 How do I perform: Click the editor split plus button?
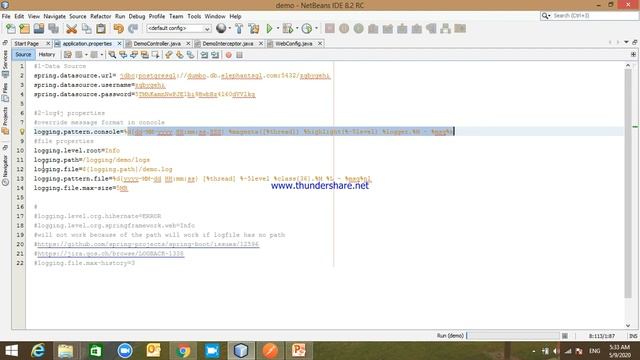[633, 54]
